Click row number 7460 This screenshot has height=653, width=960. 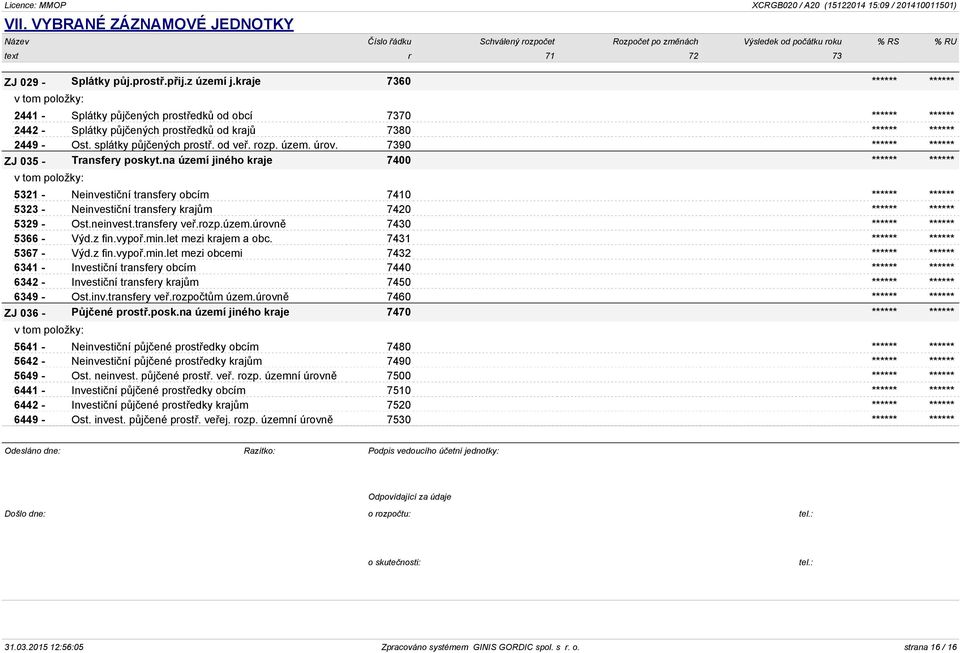pyautogui.click(x=399, y=297)
